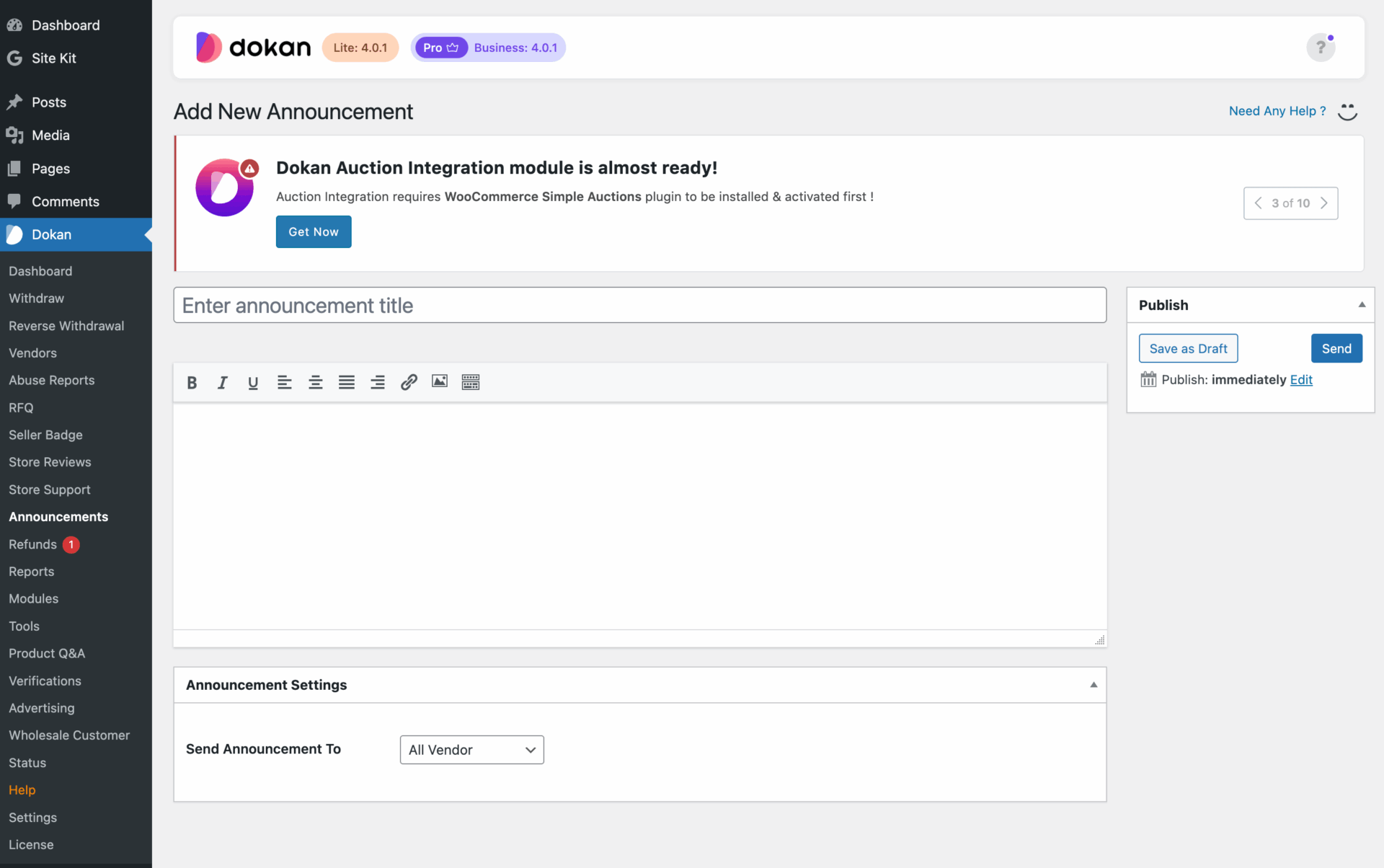Click the Business: 4.0.1 label

tap(515, 48)
